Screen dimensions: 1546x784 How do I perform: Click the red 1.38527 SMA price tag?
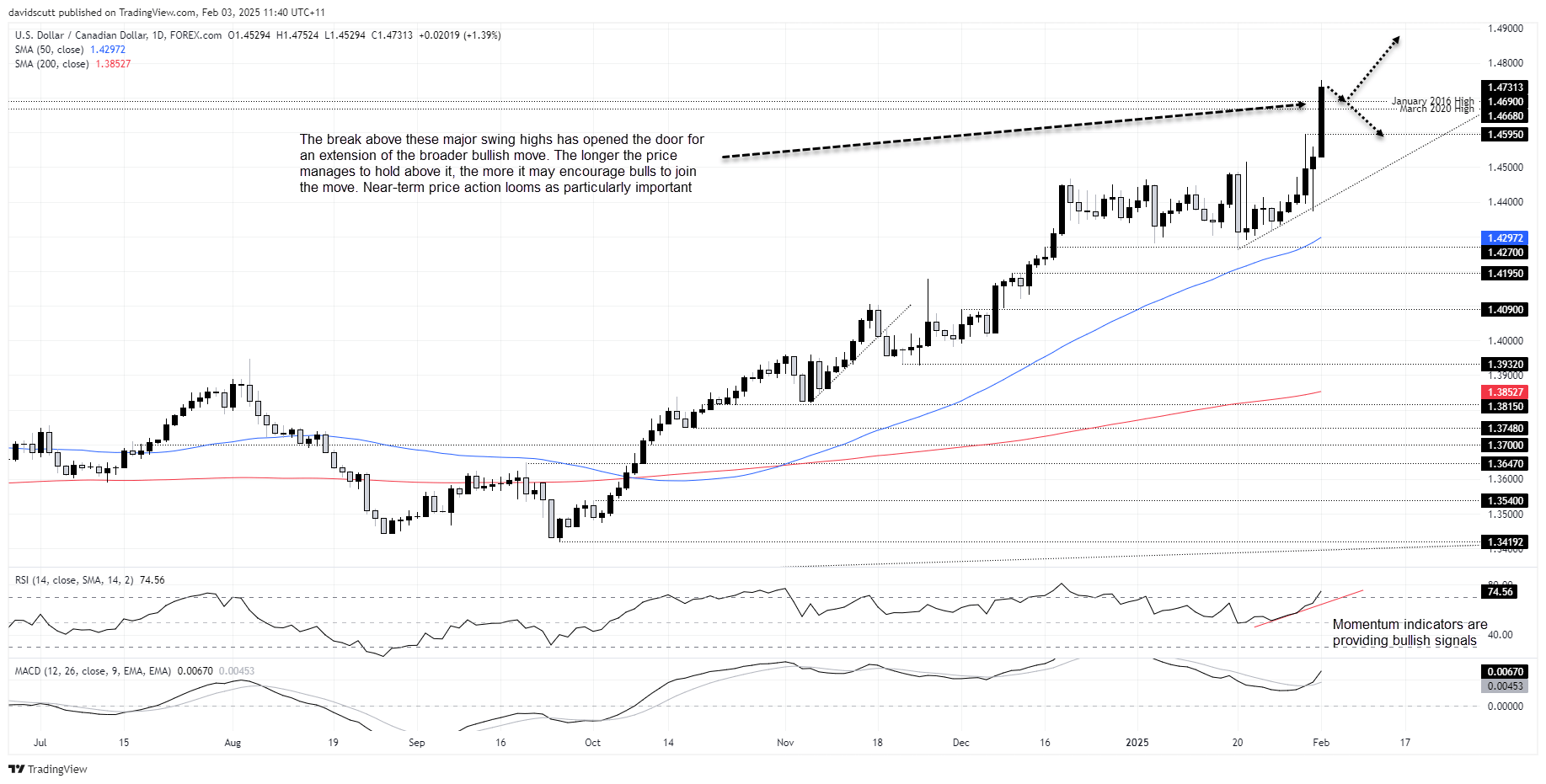click(x=1504, y=392)
